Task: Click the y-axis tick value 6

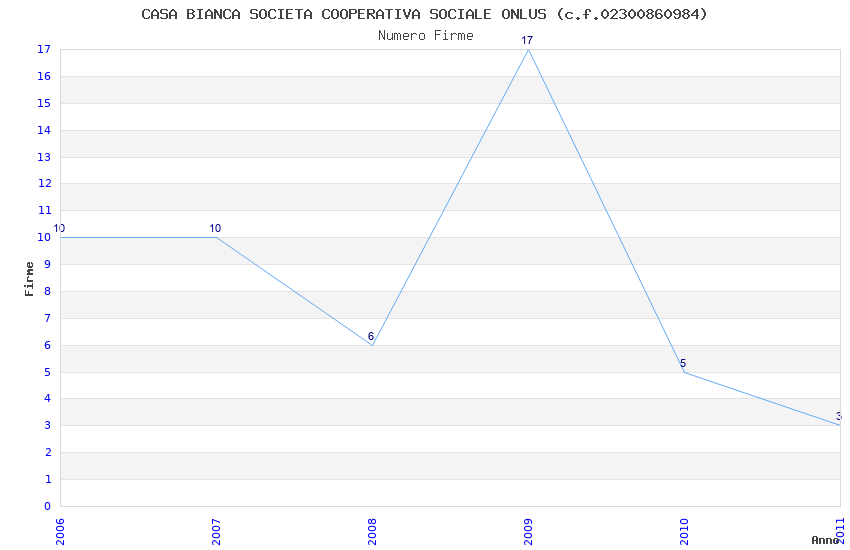Action: [48, 345]
